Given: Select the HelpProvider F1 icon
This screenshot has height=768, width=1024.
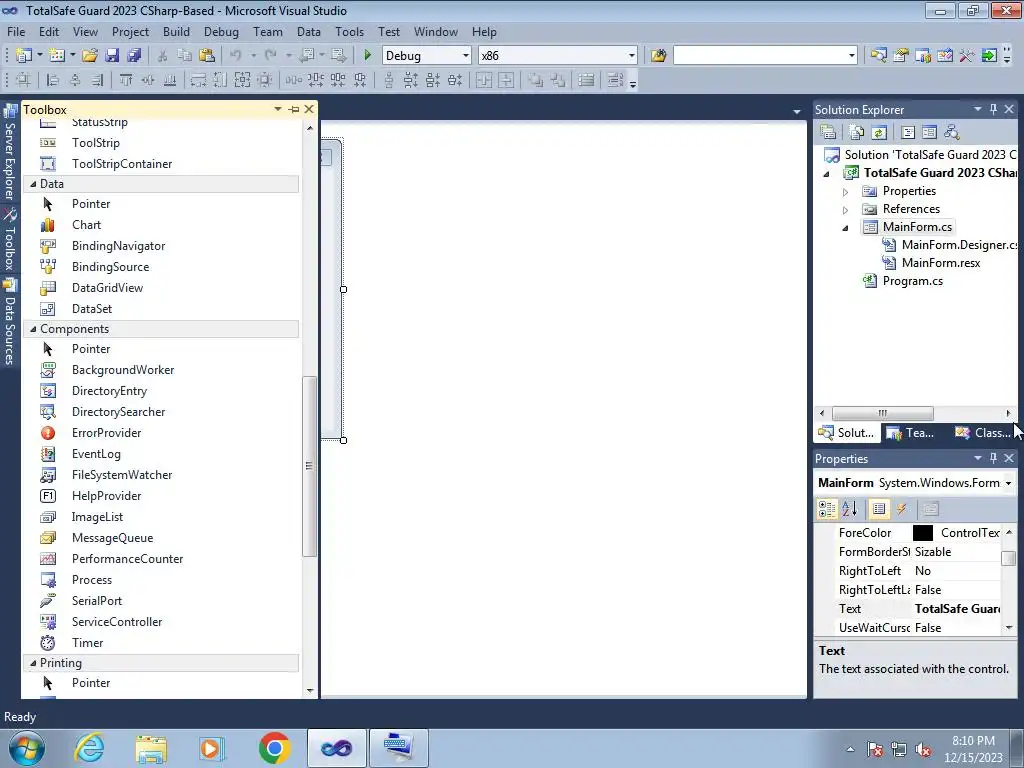Looking at the screenshot, I should click(48, 496).
